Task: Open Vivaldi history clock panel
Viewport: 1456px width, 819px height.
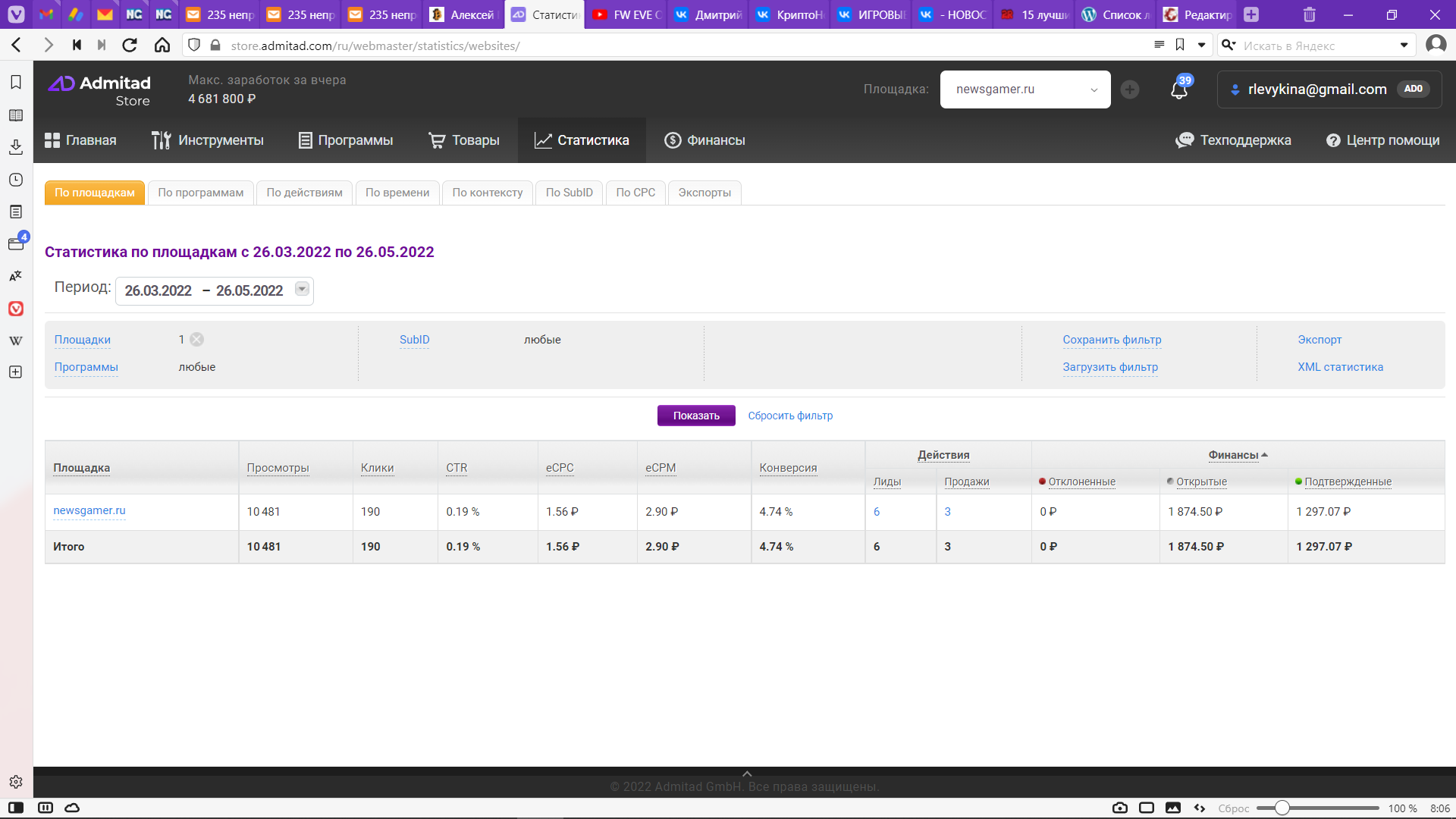Action: click(x=16, y=180)
